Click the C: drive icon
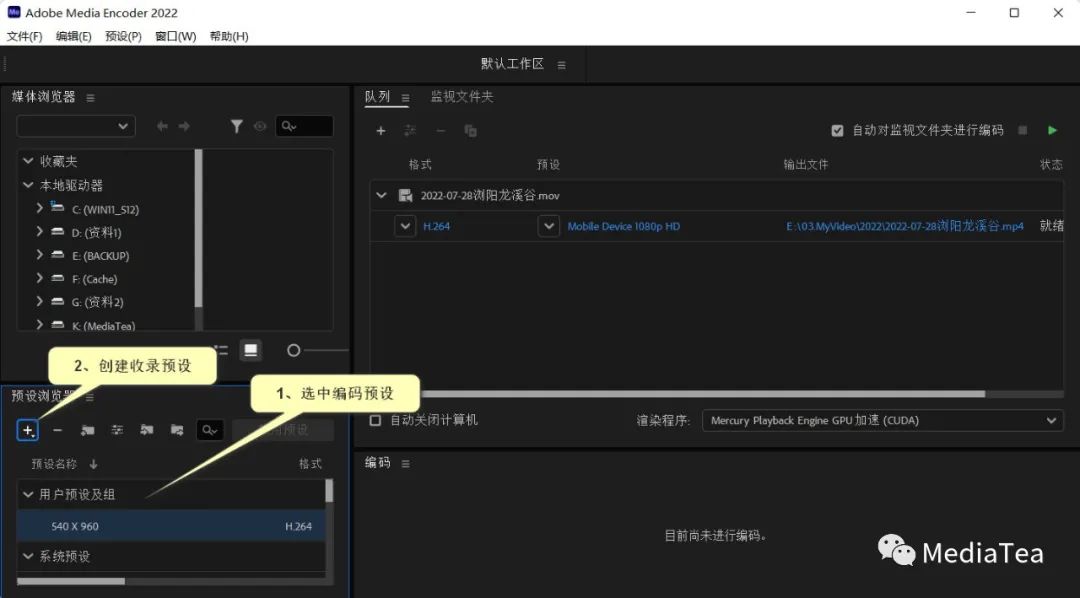1080x598 pixels. click(x=57, y=207)
